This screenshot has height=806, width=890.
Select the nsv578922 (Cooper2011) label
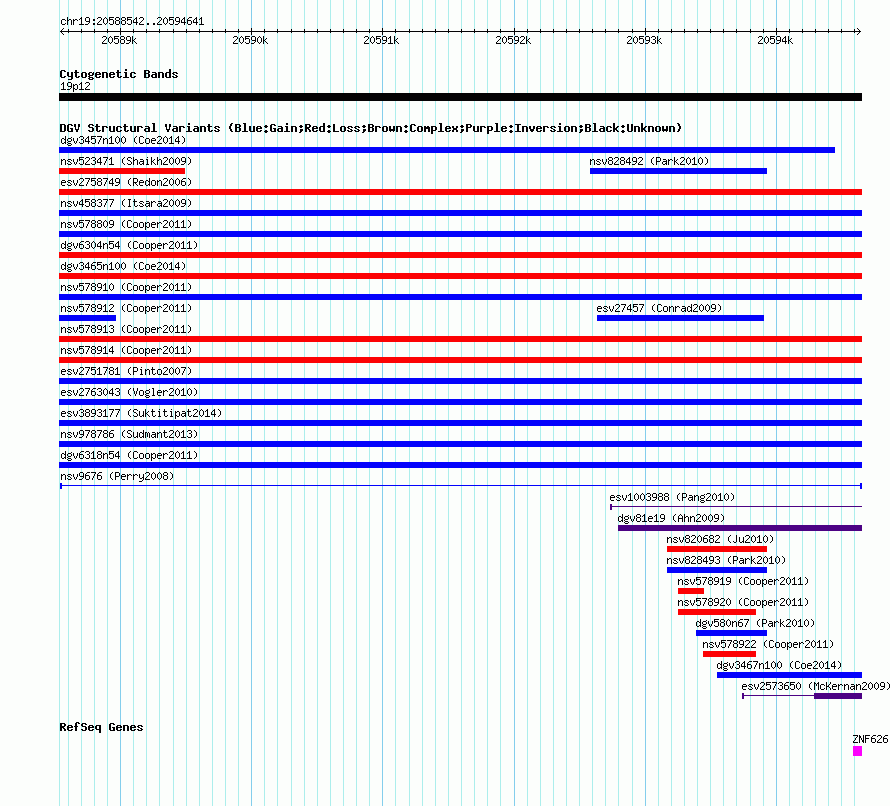click(x=768, y=644)
